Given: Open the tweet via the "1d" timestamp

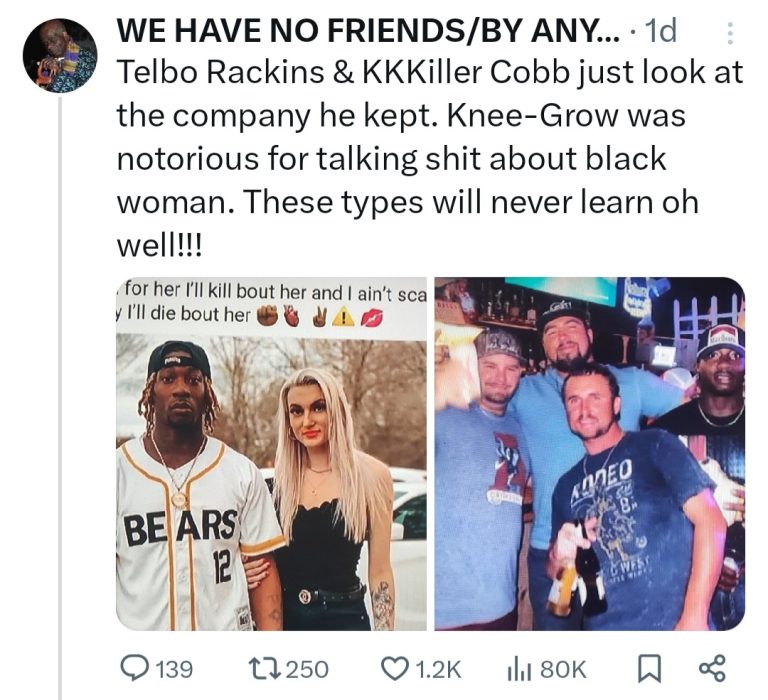Looking at the screenshot, I should [661, 32].
